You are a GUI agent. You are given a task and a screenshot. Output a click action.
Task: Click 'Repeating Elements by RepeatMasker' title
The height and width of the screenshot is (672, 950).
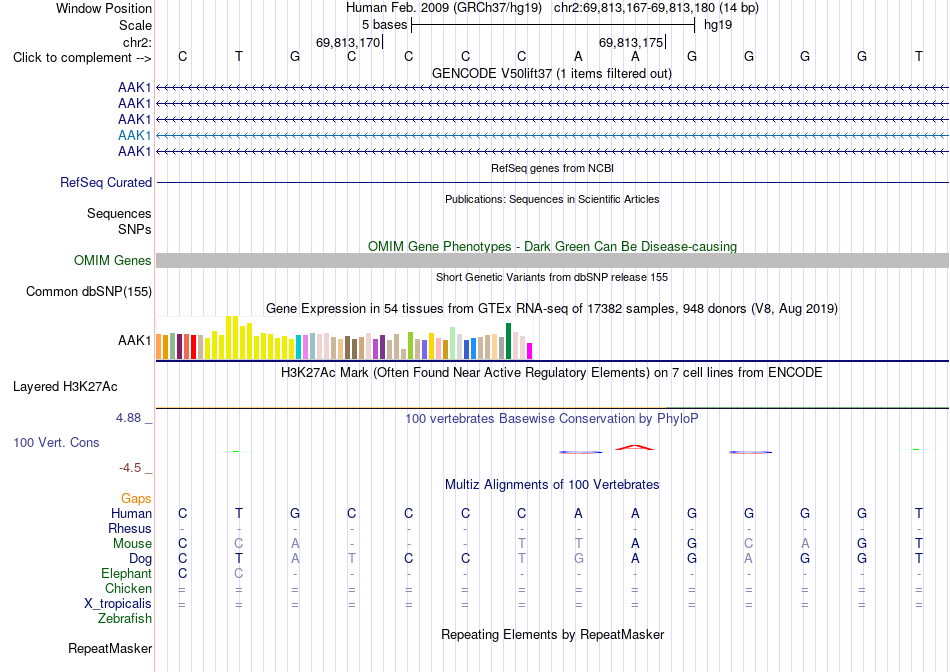552,634
